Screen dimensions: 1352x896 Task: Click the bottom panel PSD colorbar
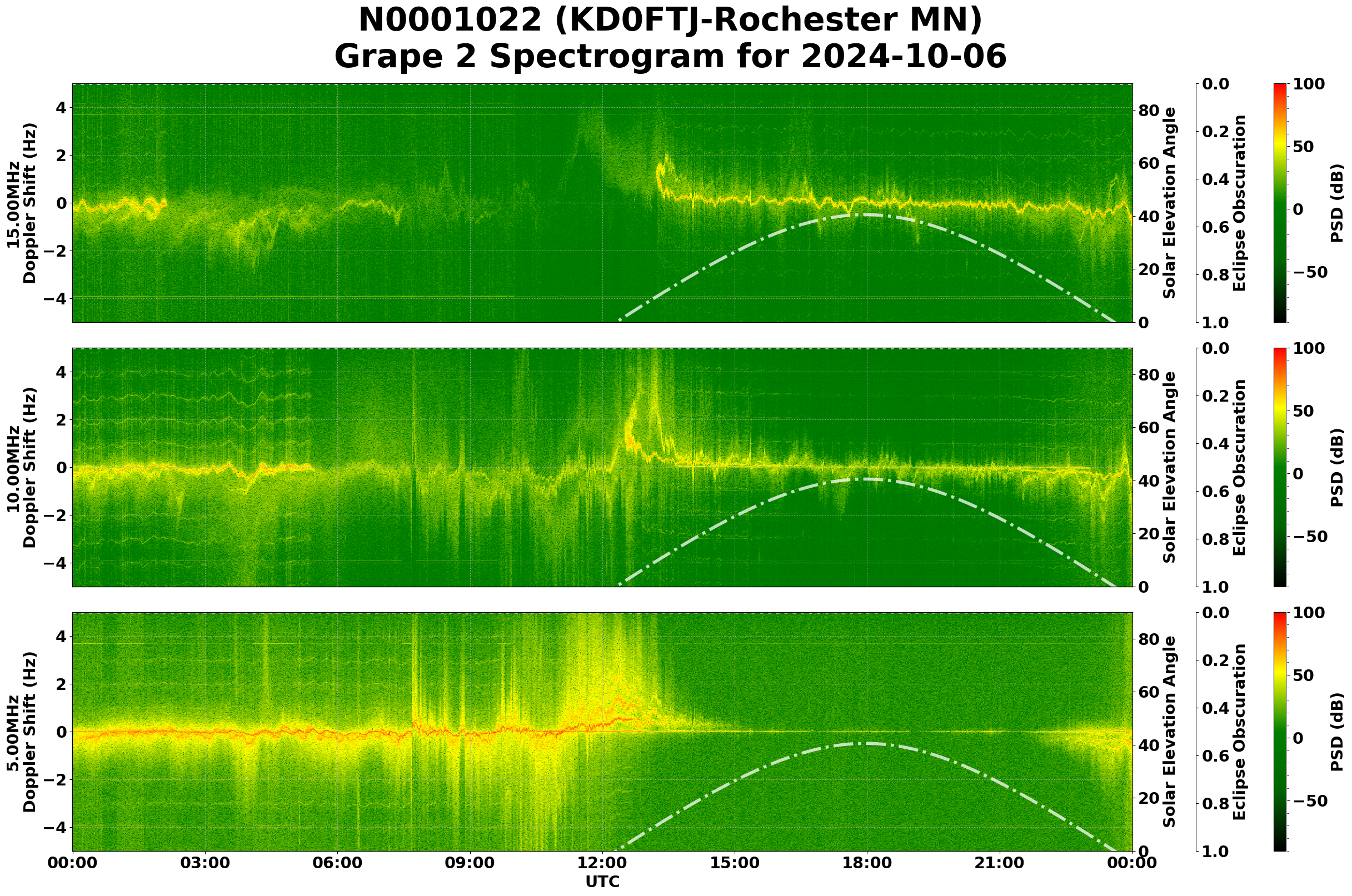1280,732
